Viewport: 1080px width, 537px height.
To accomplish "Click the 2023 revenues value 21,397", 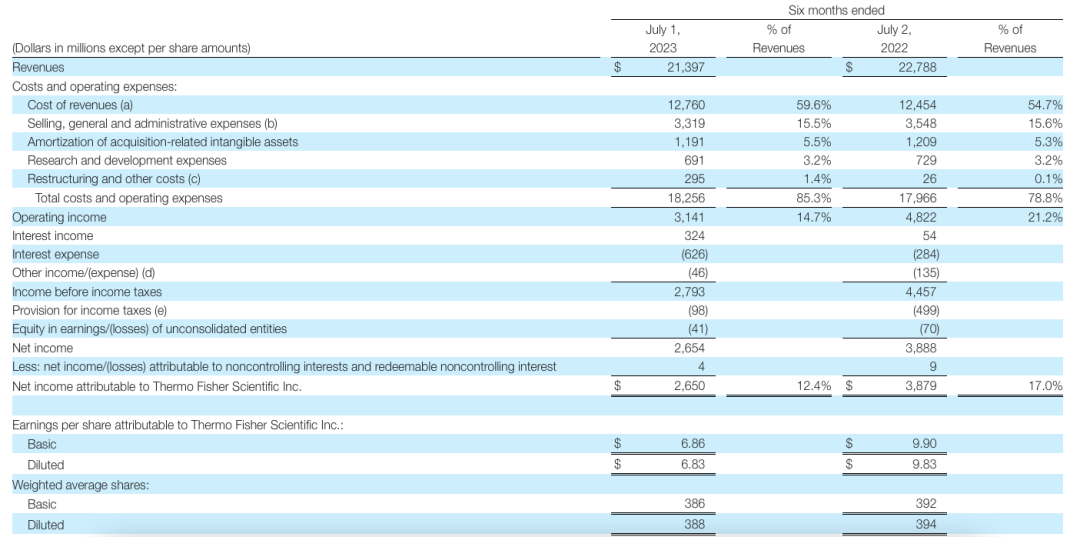I will [687, 67].
